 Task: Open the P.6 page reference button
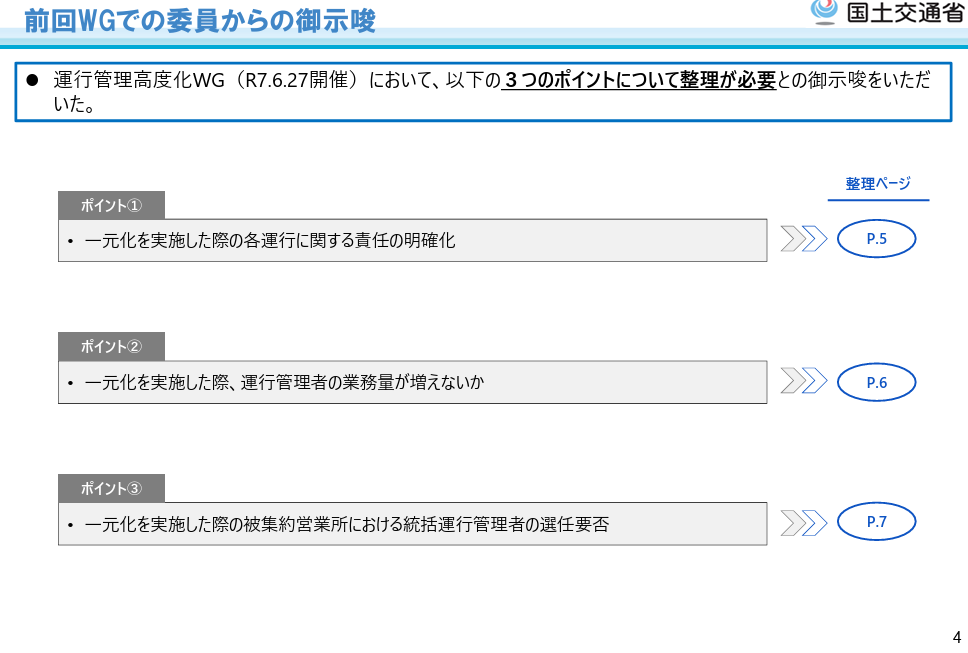coord(876,382)
